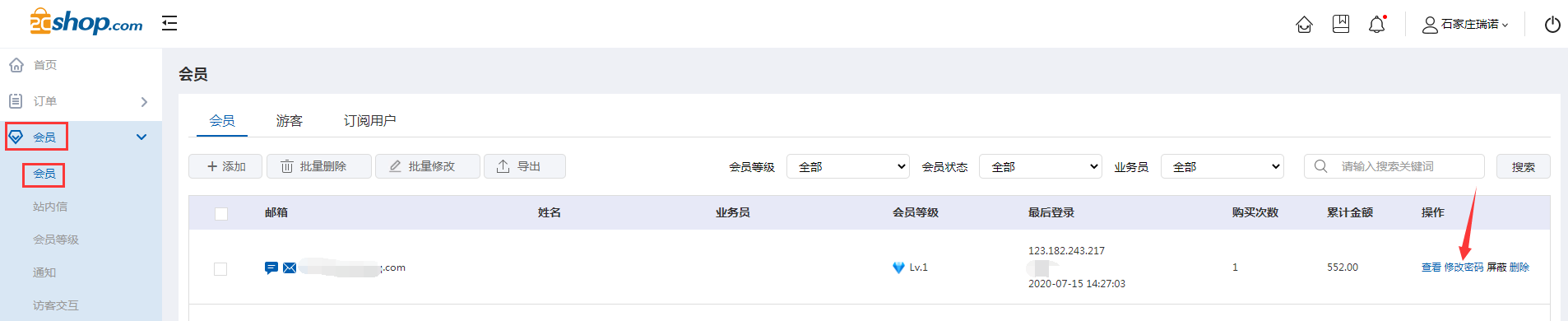1568x321 pixels.
Task: Switch to the 订阅用户 tab
Action: (x=369, y=121)
